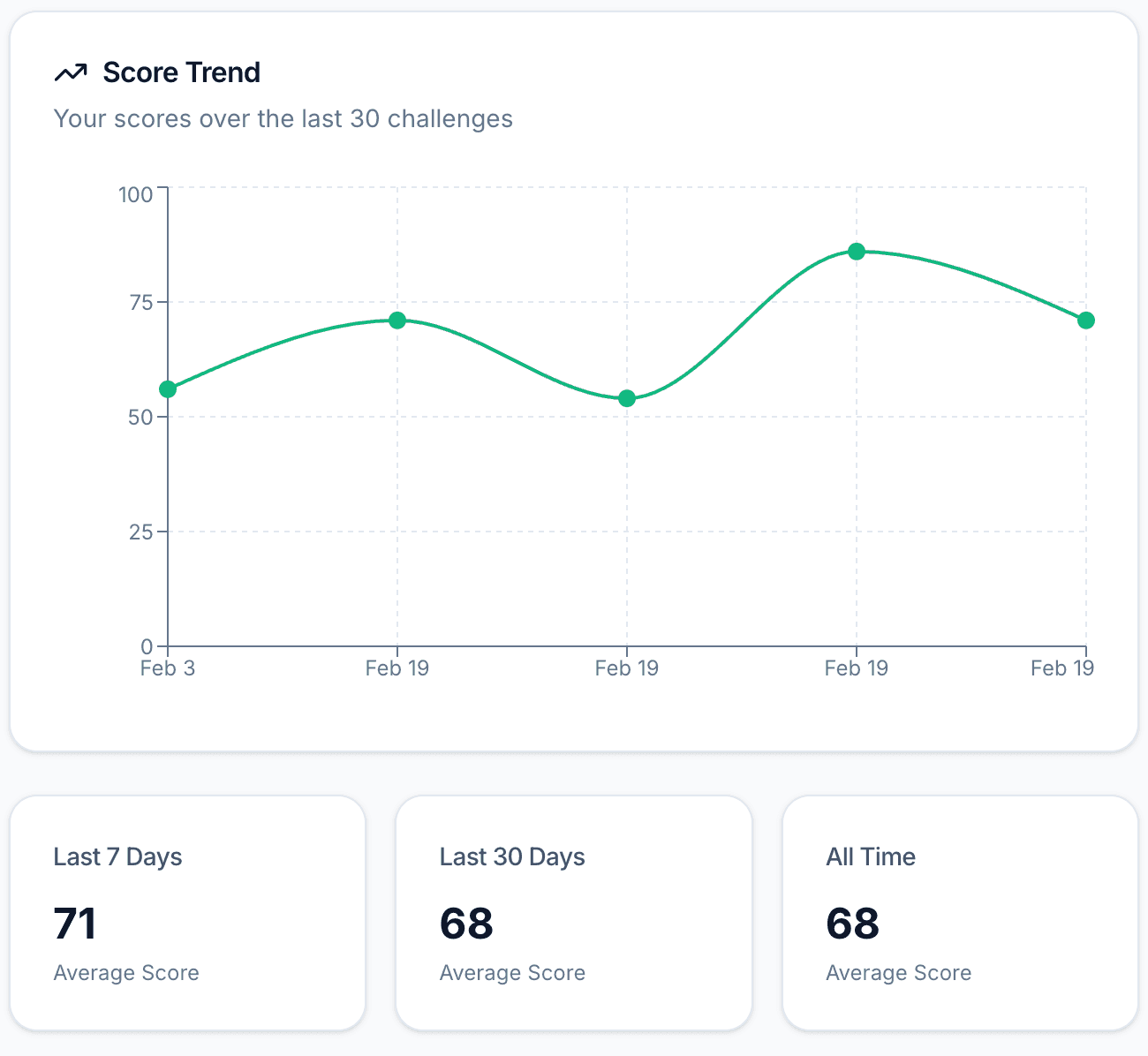
Task: Click the Score Trend heading
Action: pyautogui.click(x=181, y=72)
